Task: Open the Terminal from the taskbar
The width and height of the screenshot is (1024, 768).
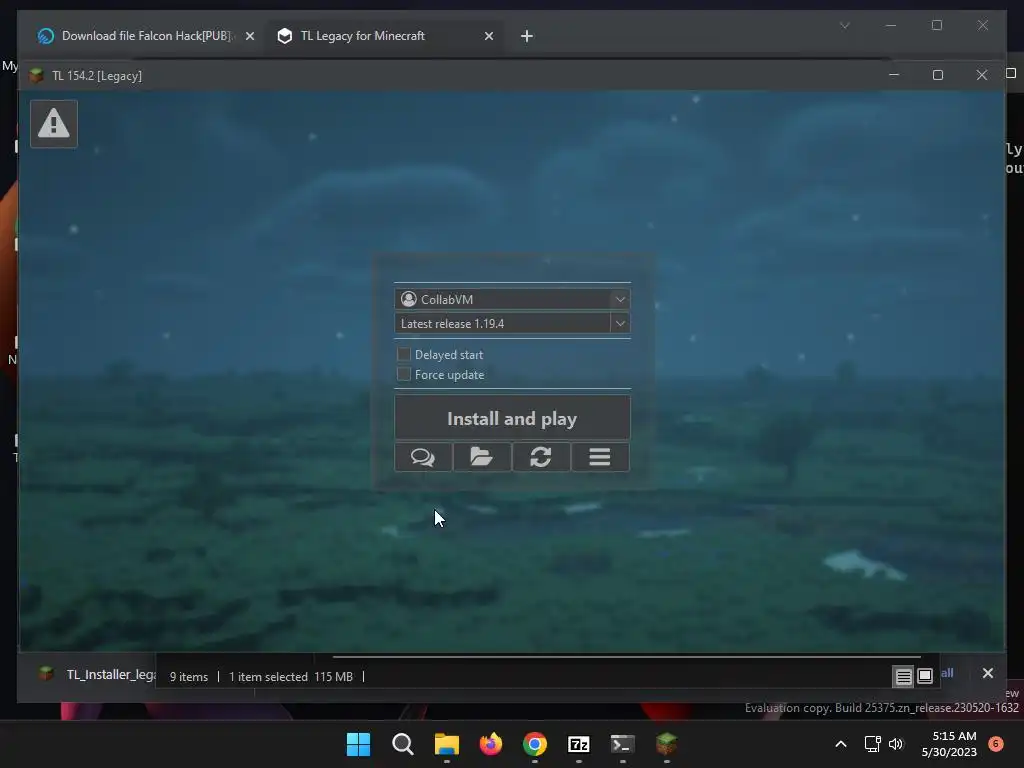Action: [x=622, y=744]
